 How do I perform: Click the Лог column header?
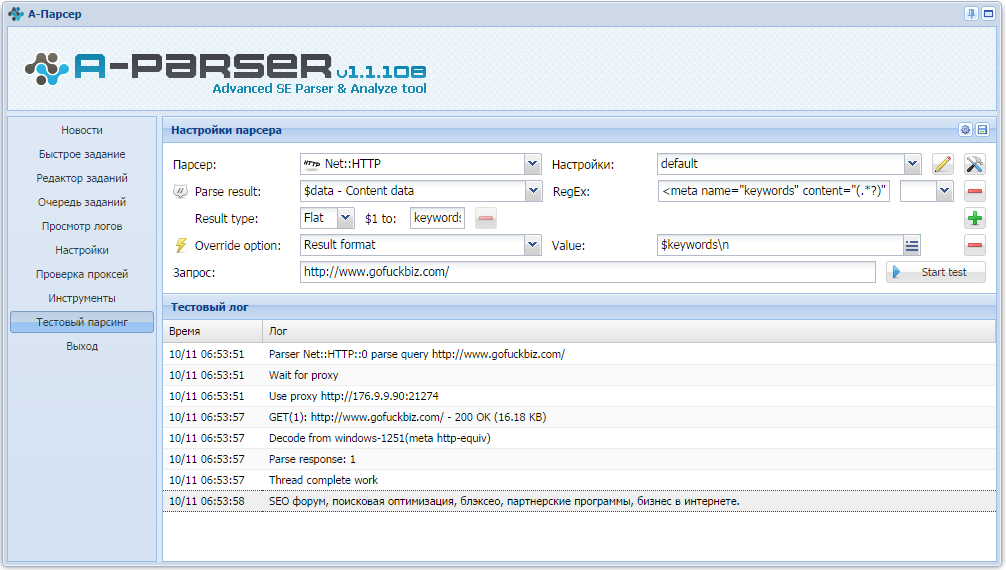pos(629,331)
